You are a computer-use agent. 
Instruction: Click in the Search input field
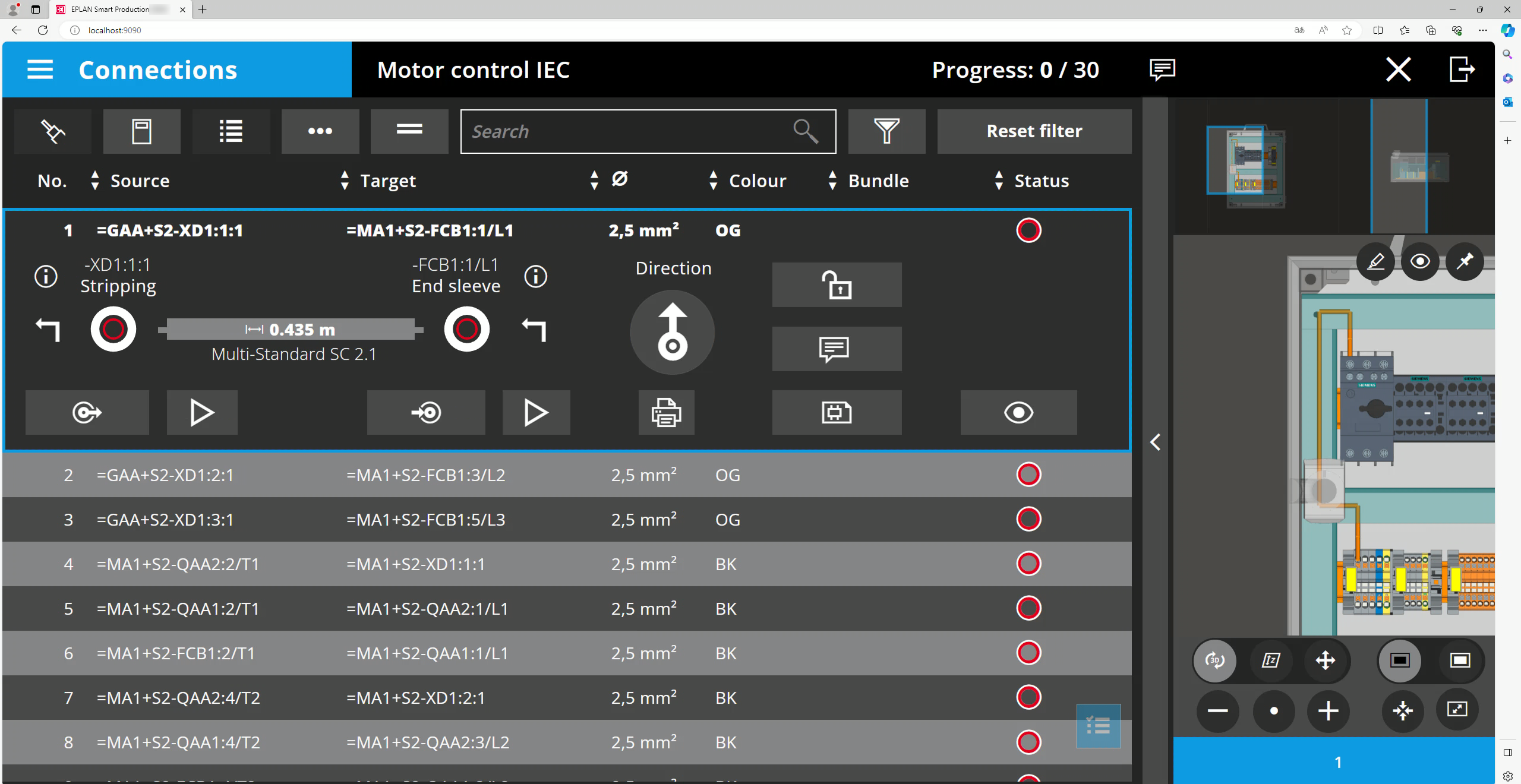pyautogui.click(x=630, y=131)
